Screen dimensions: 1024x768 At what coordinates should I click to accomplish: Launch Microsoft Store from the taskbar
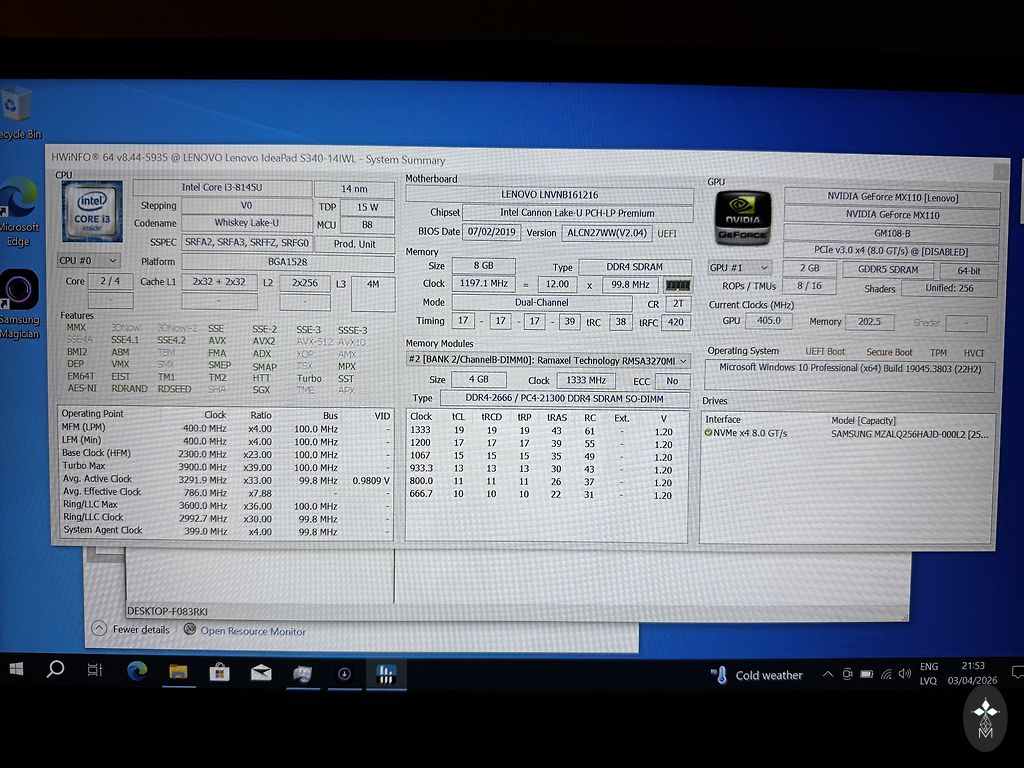[219, 672]
